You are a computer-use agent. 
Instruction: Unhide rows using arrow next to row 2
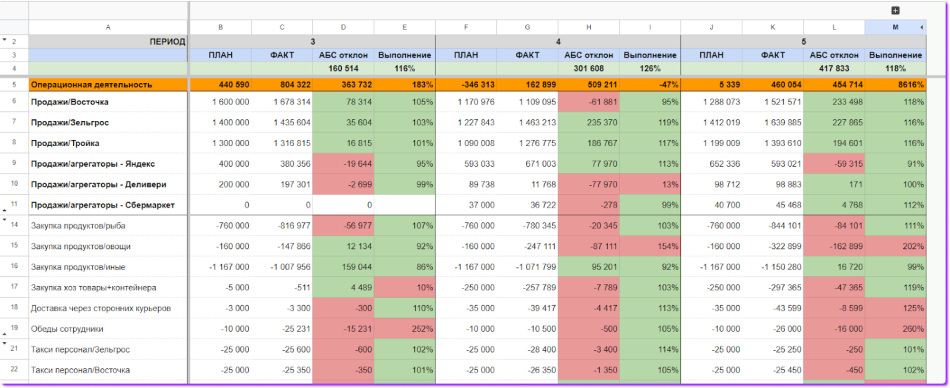coord(4,39)
